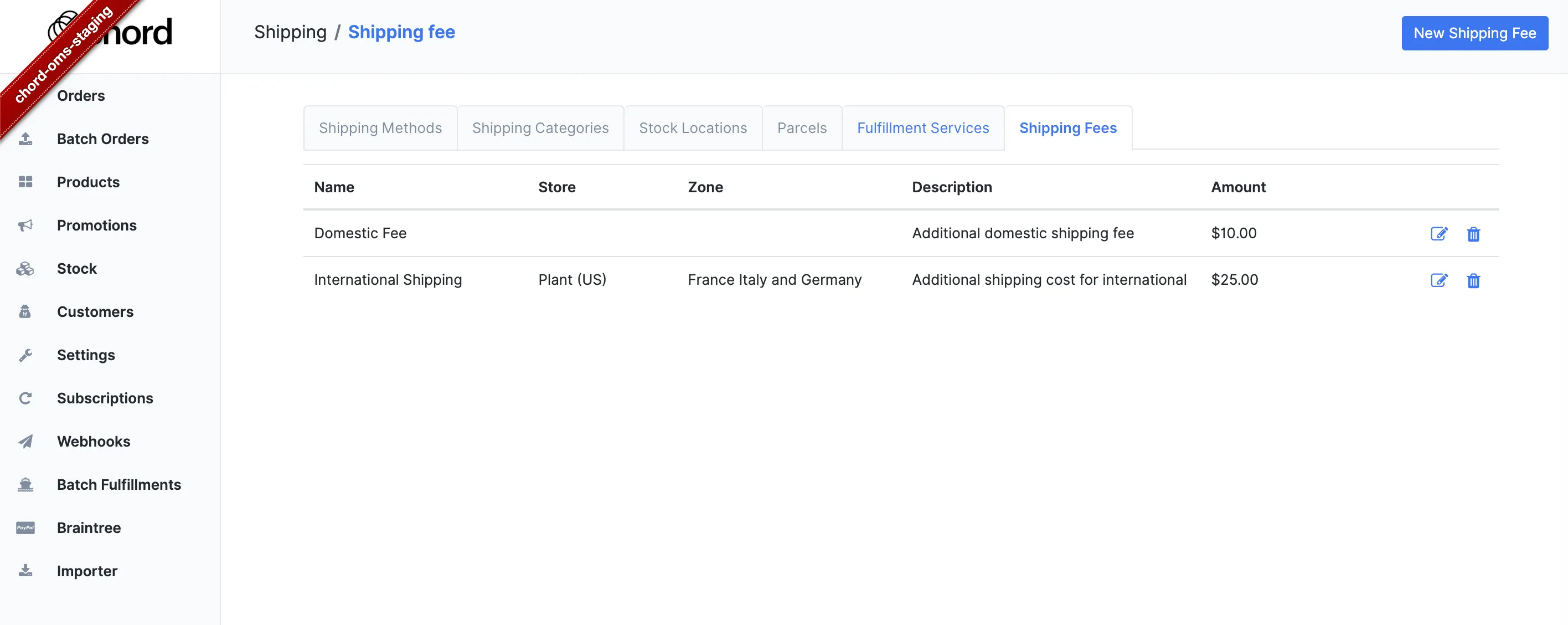The image size is (1568, 625).
Task: Go to Subscriptions page
Action: point(105,398)
